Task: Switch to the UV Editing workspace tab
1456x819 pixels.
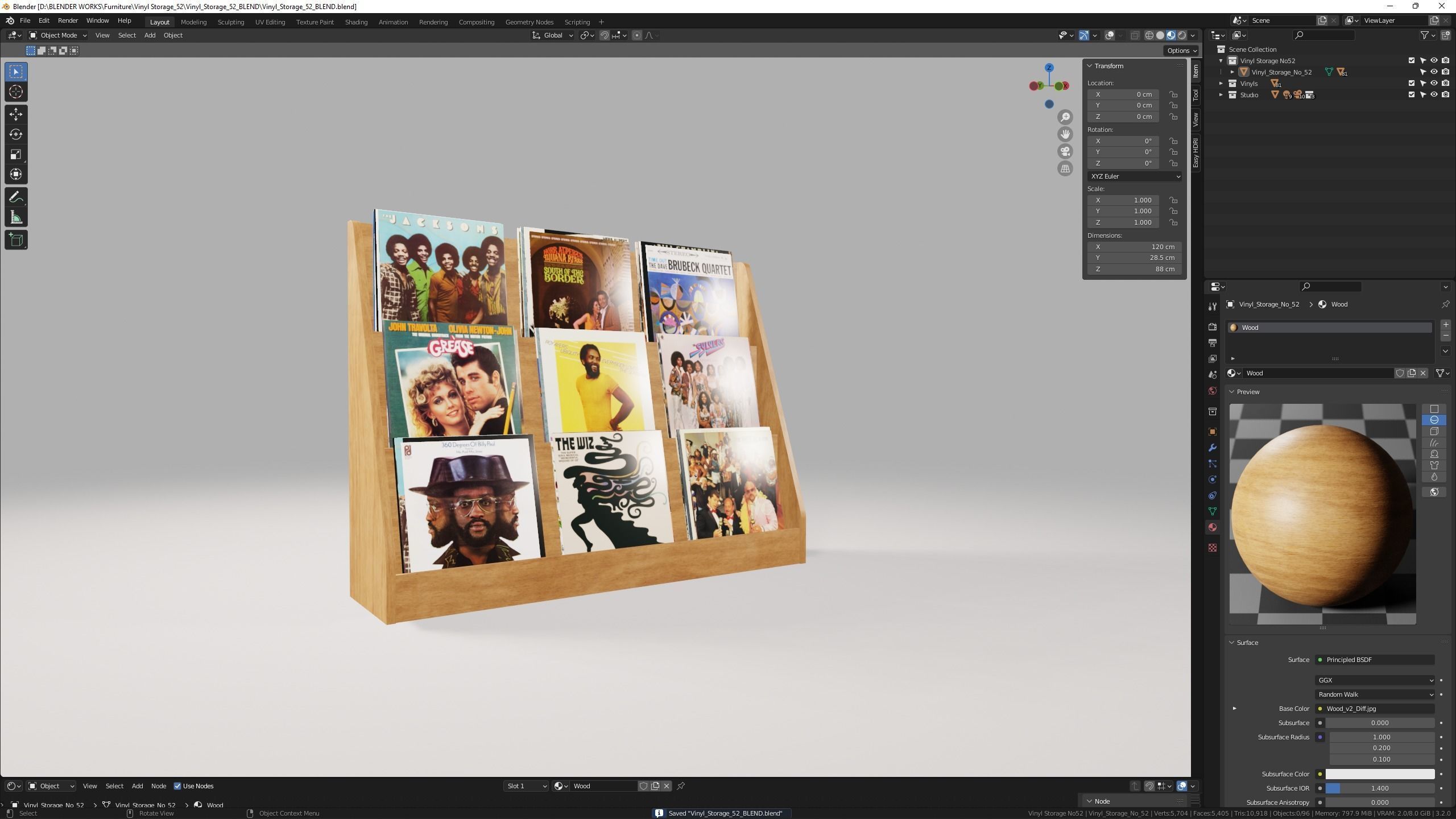Action: click(270, 22)
